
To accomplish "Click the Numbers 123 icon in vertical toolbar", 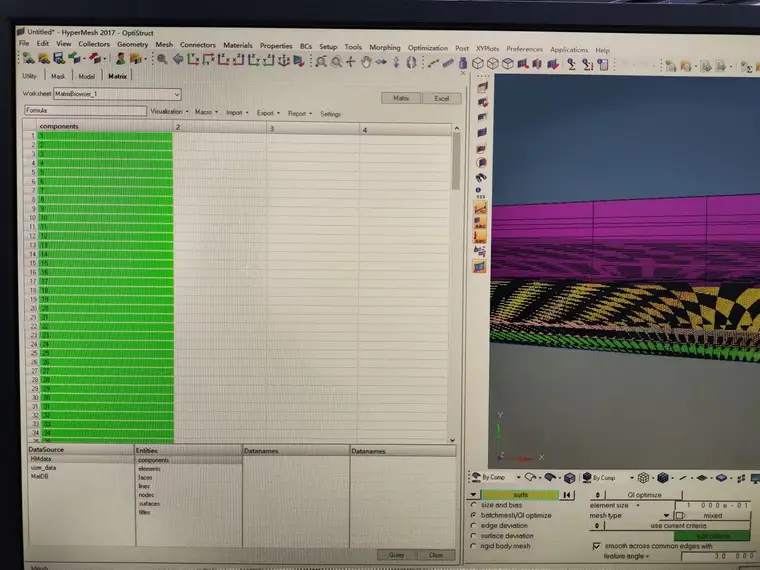I will pyautogui.click(x=480, y=193).
